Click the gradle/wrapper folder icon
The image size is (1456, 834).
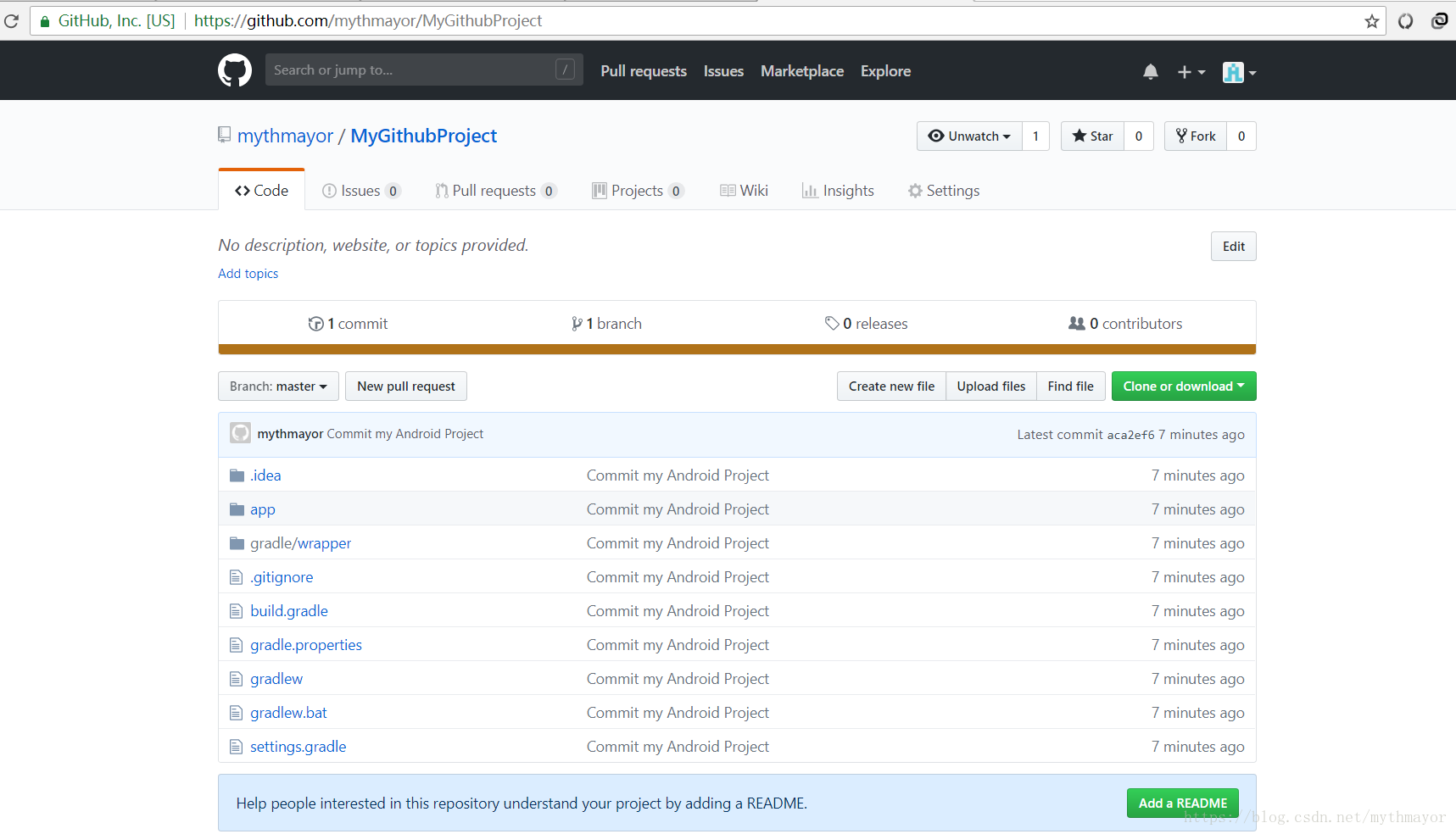pyautogui.click(x=237, y=543)
